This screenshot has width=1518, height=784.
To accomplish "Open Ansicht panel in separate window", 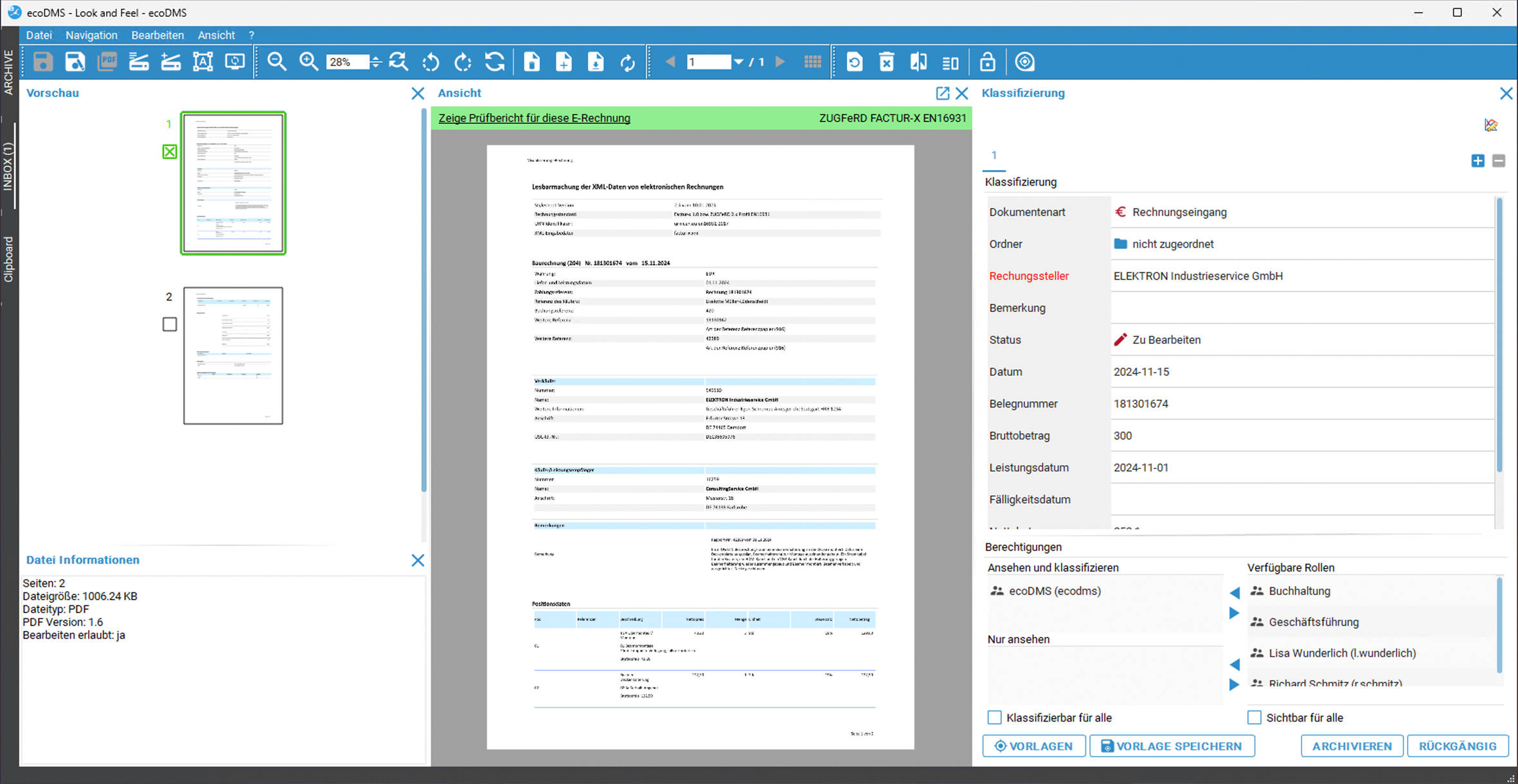I will pos(942,93).
